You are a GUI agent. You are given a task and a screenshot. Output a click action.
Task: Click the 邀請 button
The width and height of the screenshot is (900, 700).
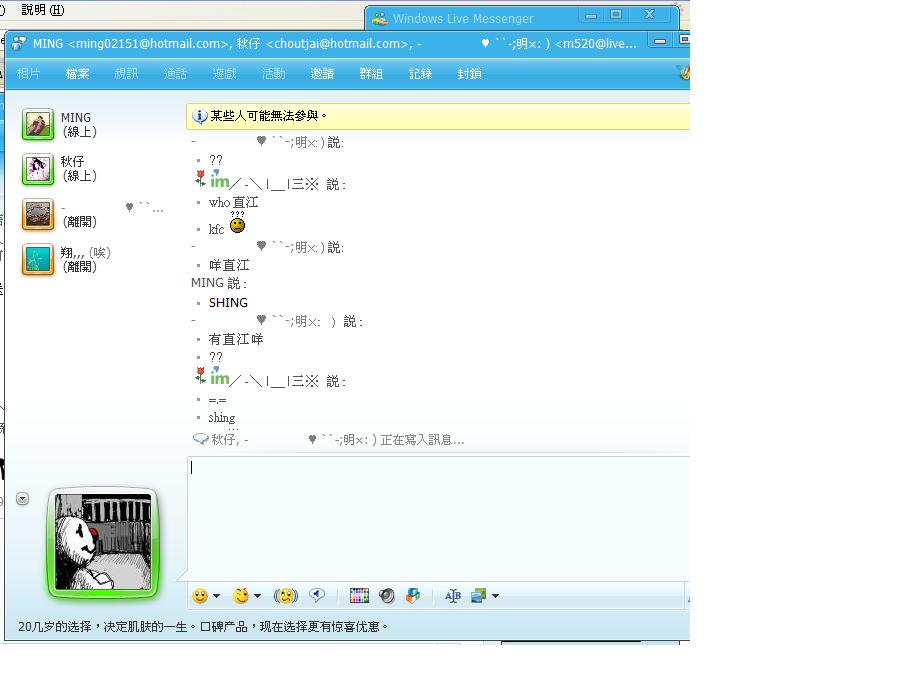pyautogui.click(x=322, y=73)
